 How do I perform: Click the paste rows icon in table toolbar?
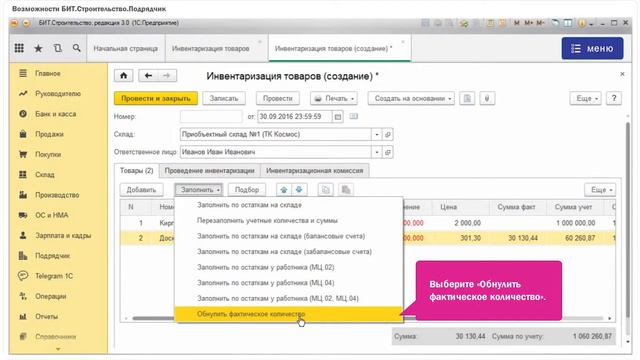point(346,190)
